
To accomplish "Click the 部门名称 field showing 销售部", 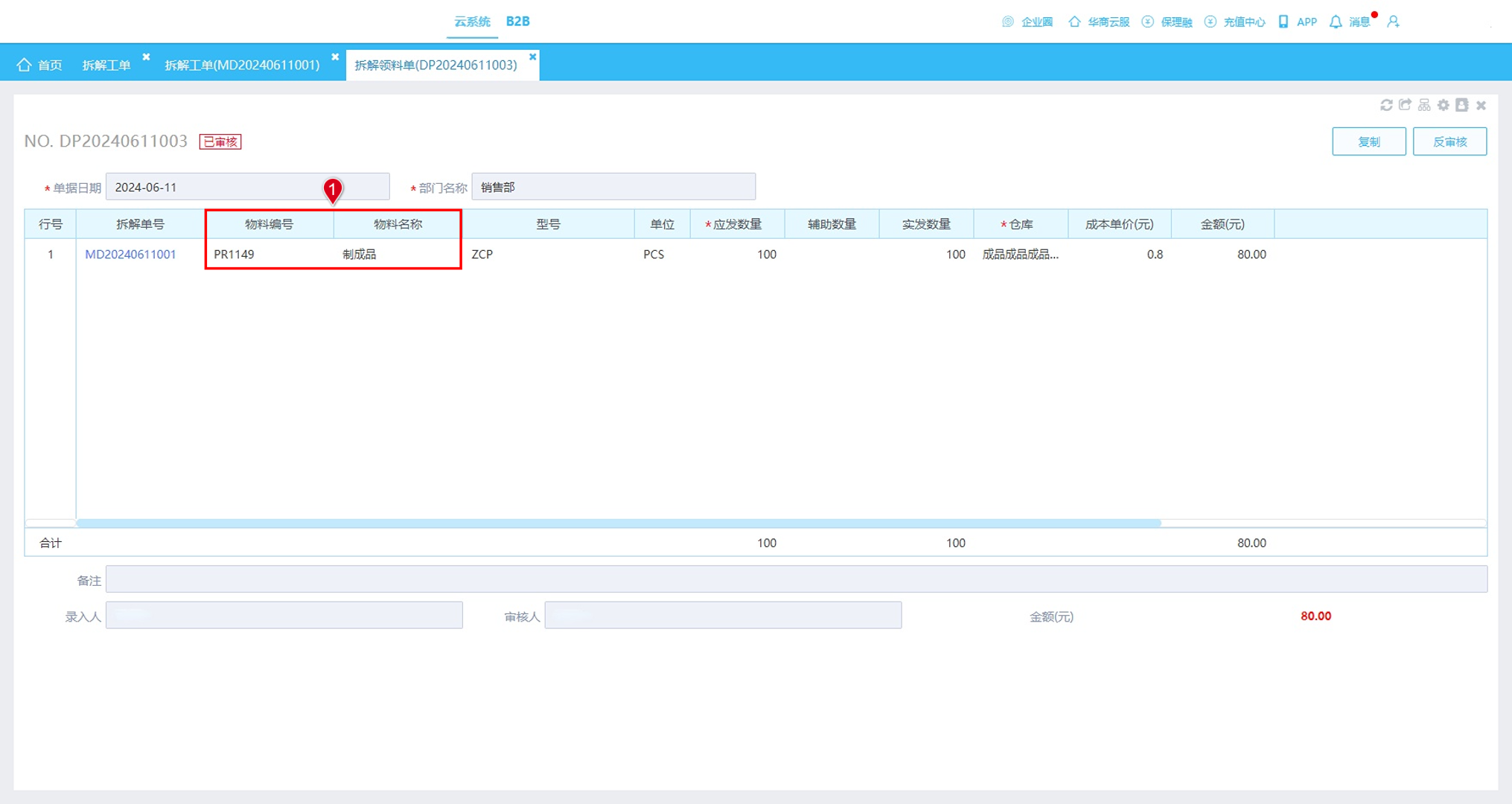I will 613,187.
